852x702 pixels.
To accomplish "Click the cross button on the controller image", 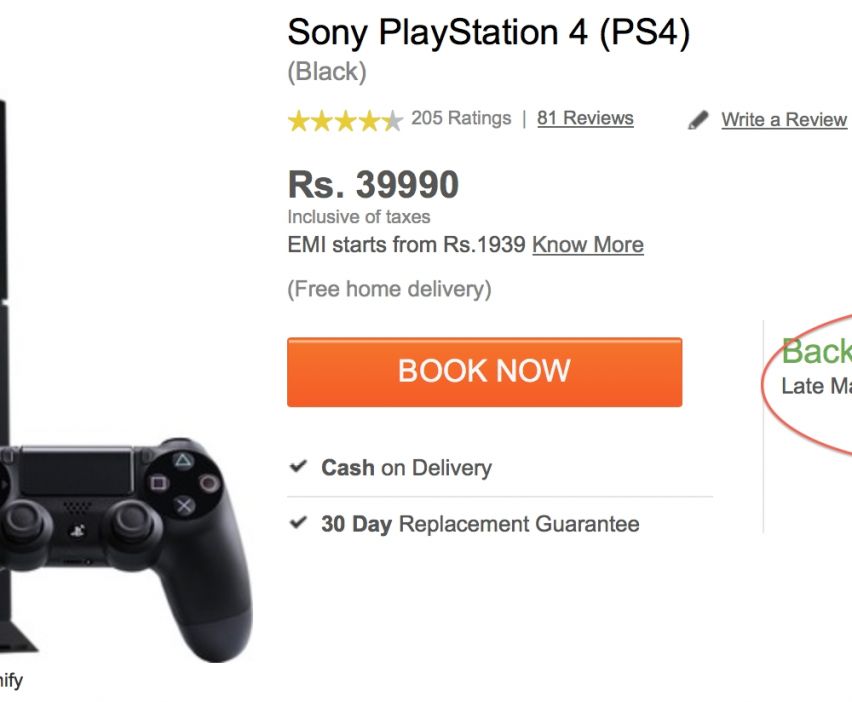I will (185, 506).
